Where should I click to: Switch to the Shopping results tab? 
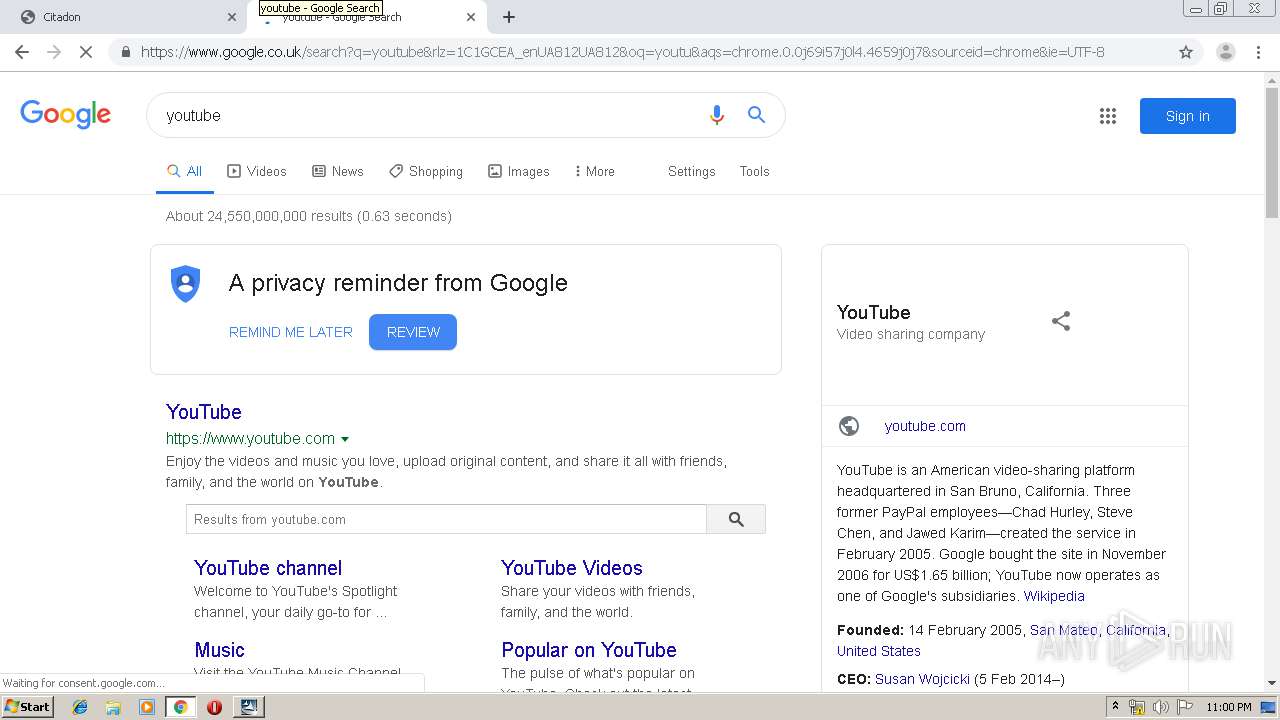pos(426,171)
